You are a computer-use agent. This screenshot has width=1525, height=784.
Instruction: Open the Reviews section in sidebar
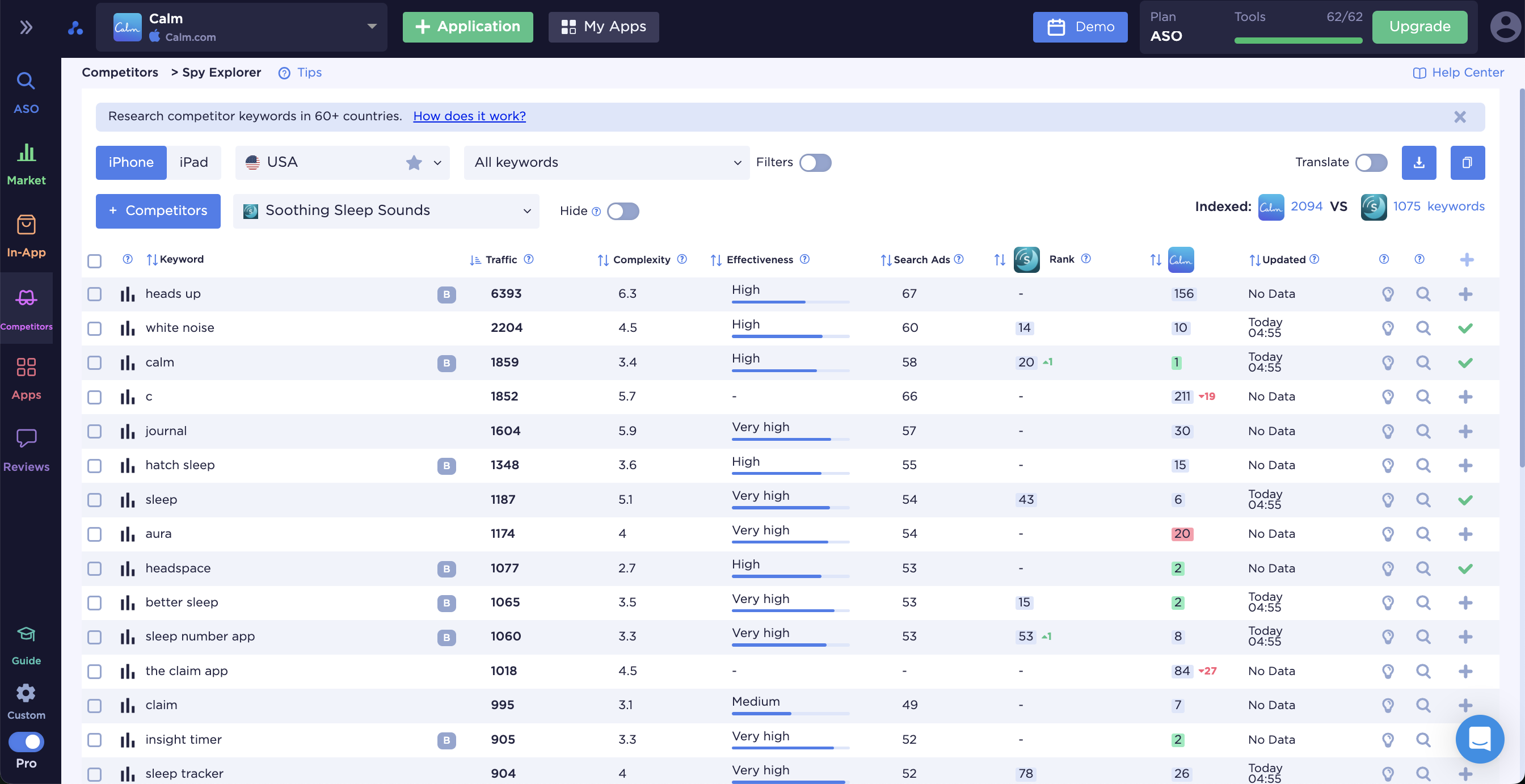26,450
